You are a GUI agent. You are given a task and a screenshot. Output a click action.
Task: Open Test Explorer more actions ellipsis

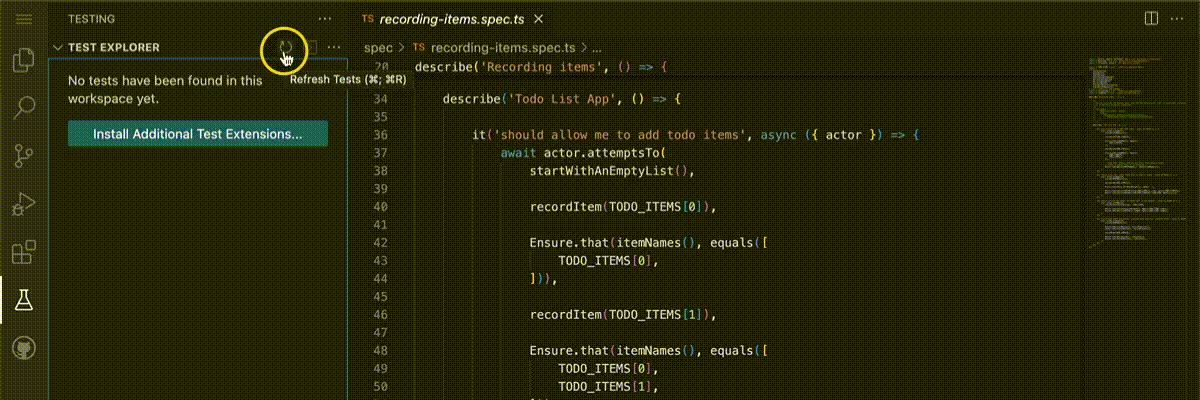coord(334,47)
